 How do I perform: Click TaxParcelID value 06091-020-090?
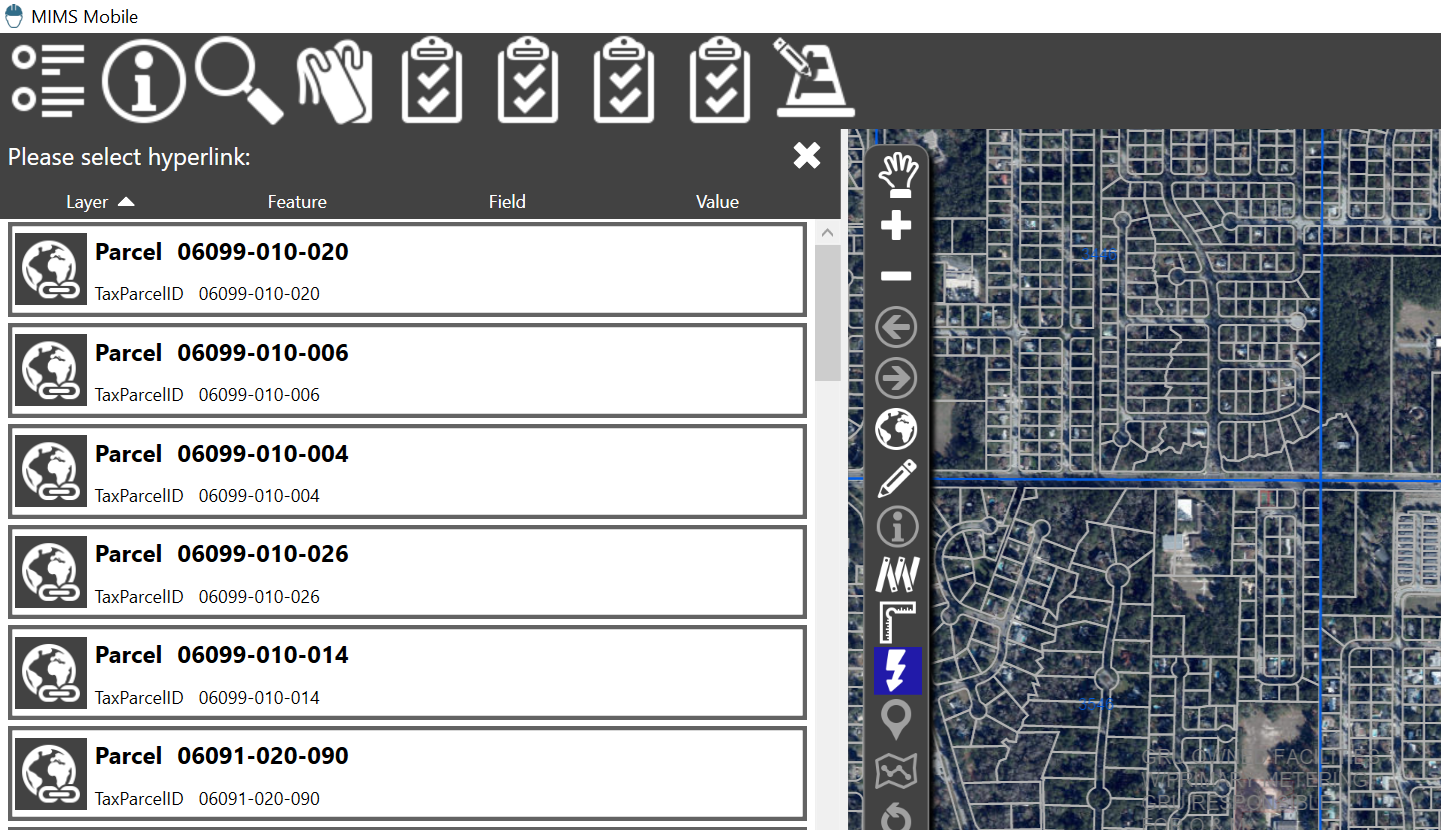click(x=259, y=799)
